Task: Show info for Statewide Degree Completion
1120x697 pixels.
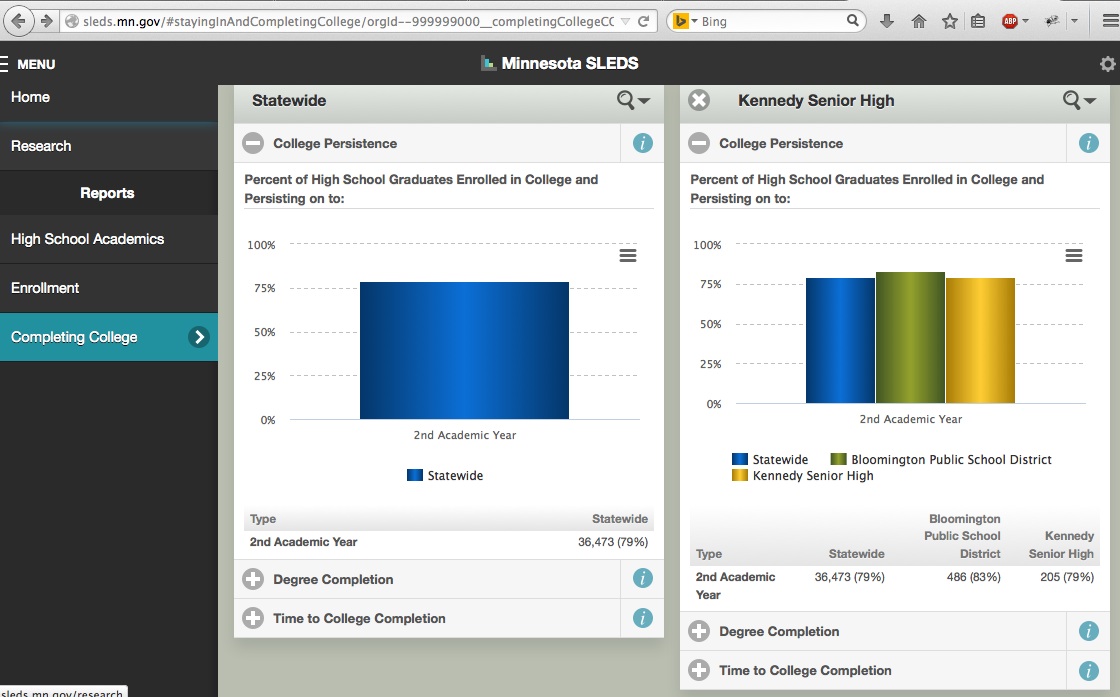Action: 643,578
